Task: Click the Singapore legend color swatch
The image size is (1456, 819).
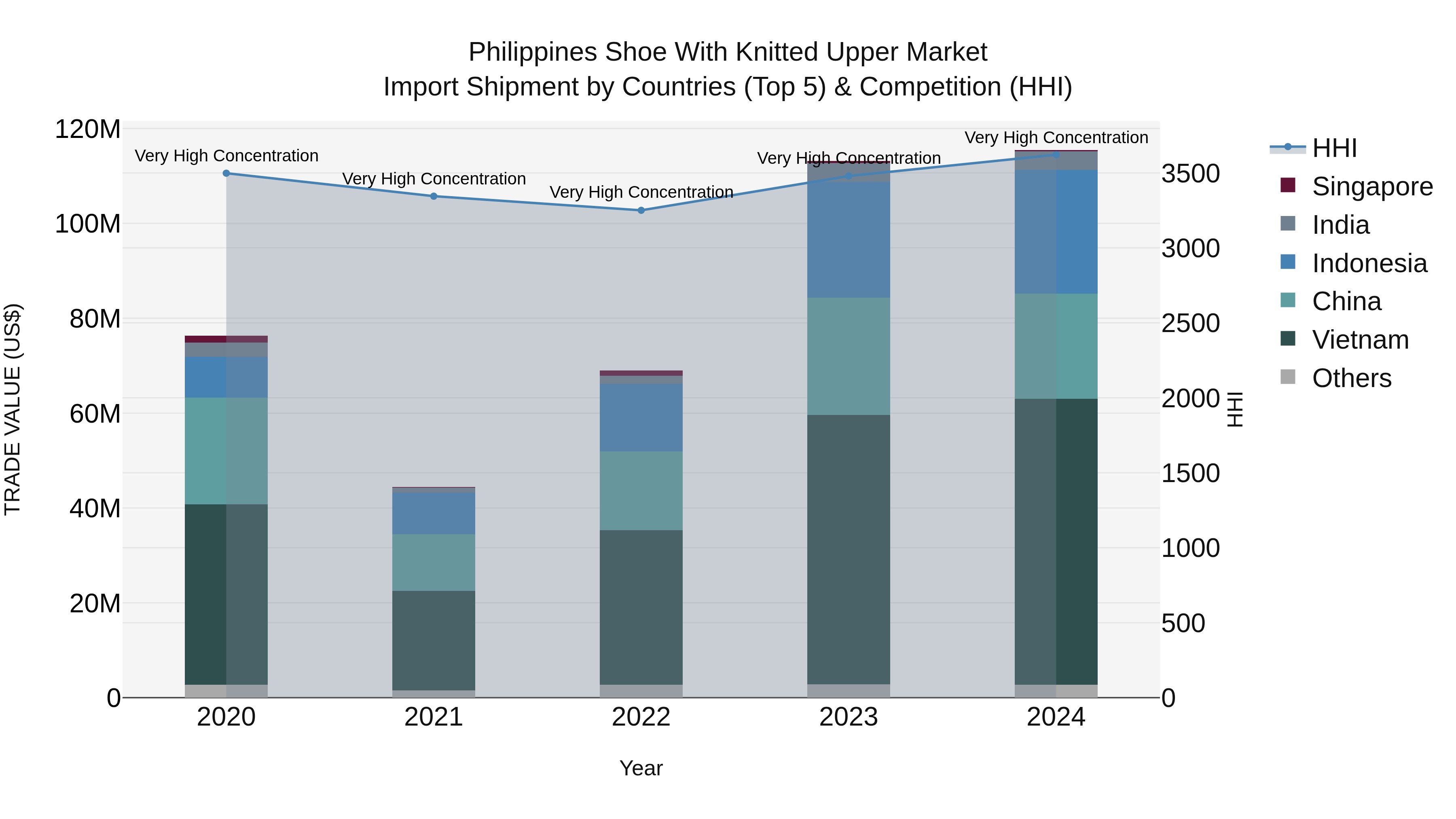Action: [1288, 185]
